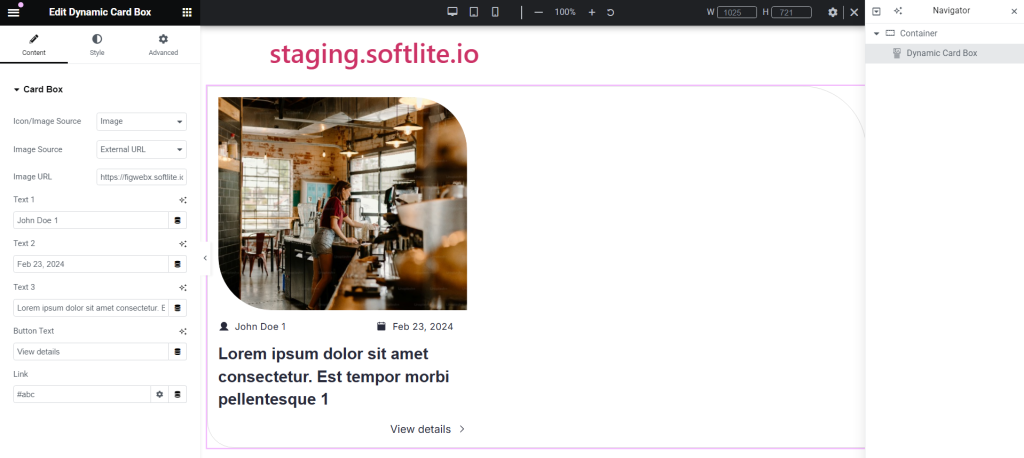Click the Image URL input field
Screen dimensions: 1024x458
[x=142, y=177]
